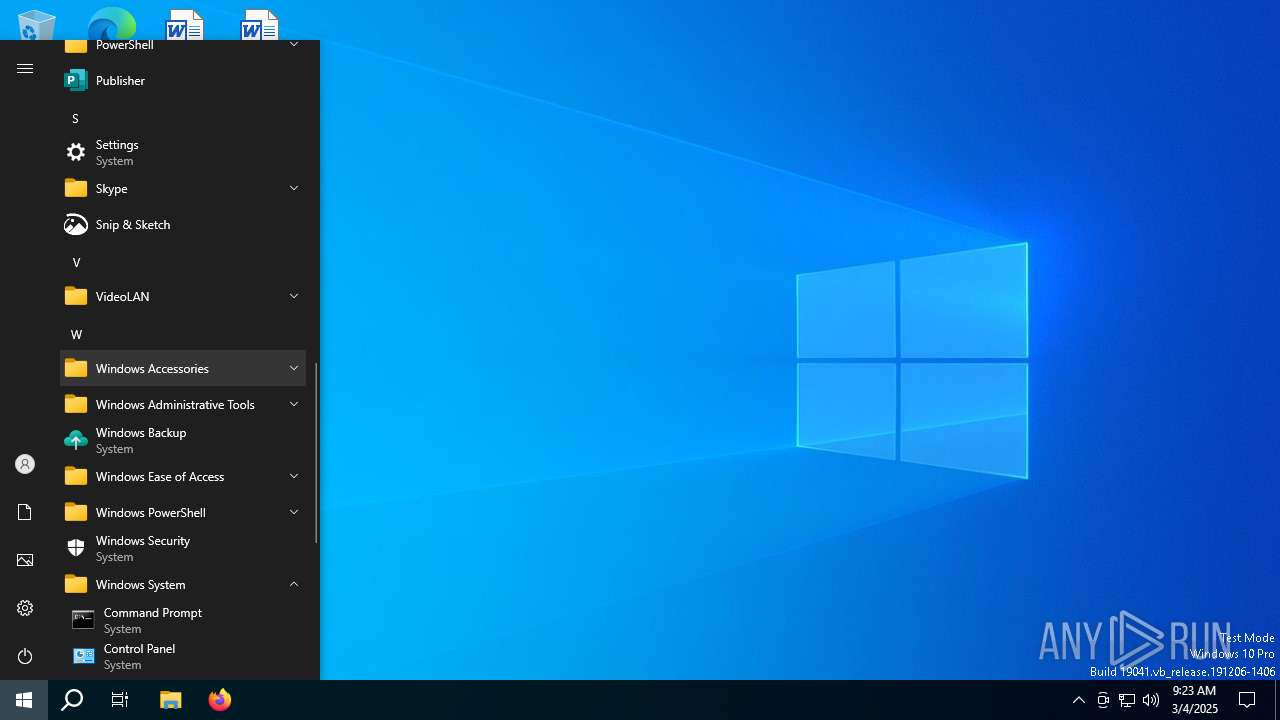Launch Firefox from taskbar

click(x=219, y=700)
